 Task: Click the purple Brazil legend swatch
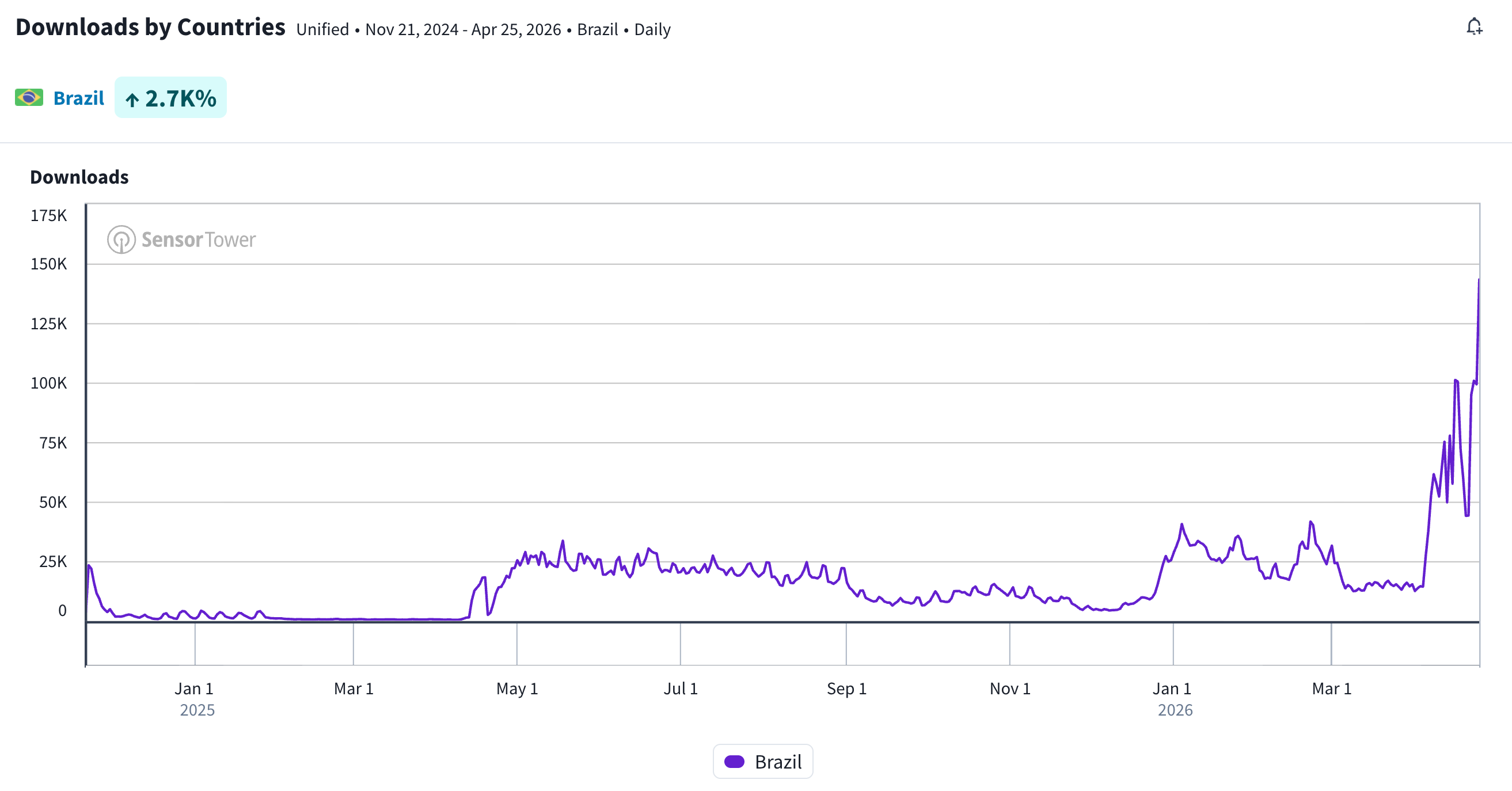pos(734,762)
